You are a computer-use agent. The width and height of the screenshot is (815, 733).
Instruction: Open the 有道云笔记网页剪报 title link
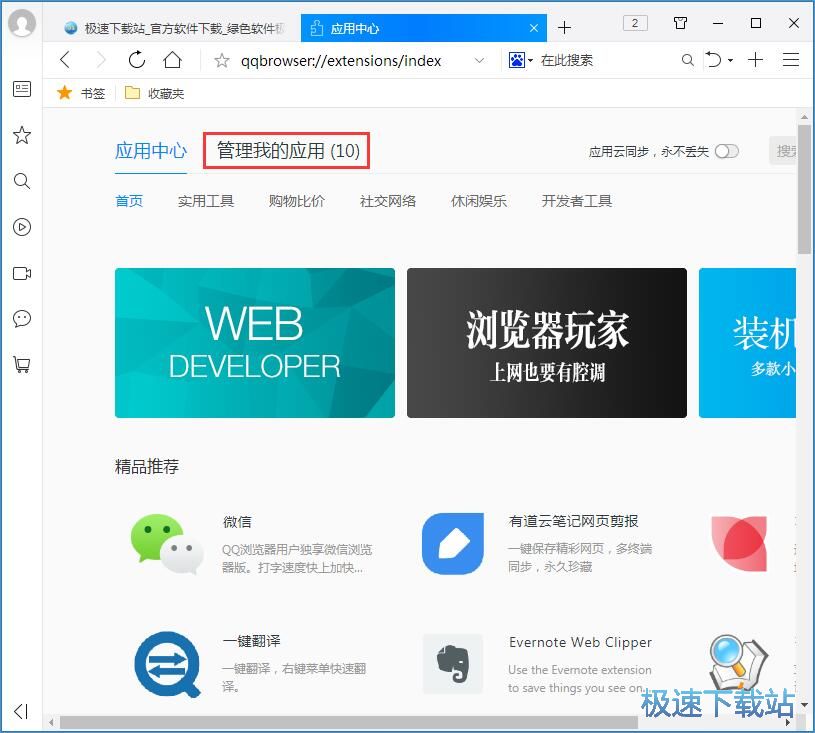point(573,521)
